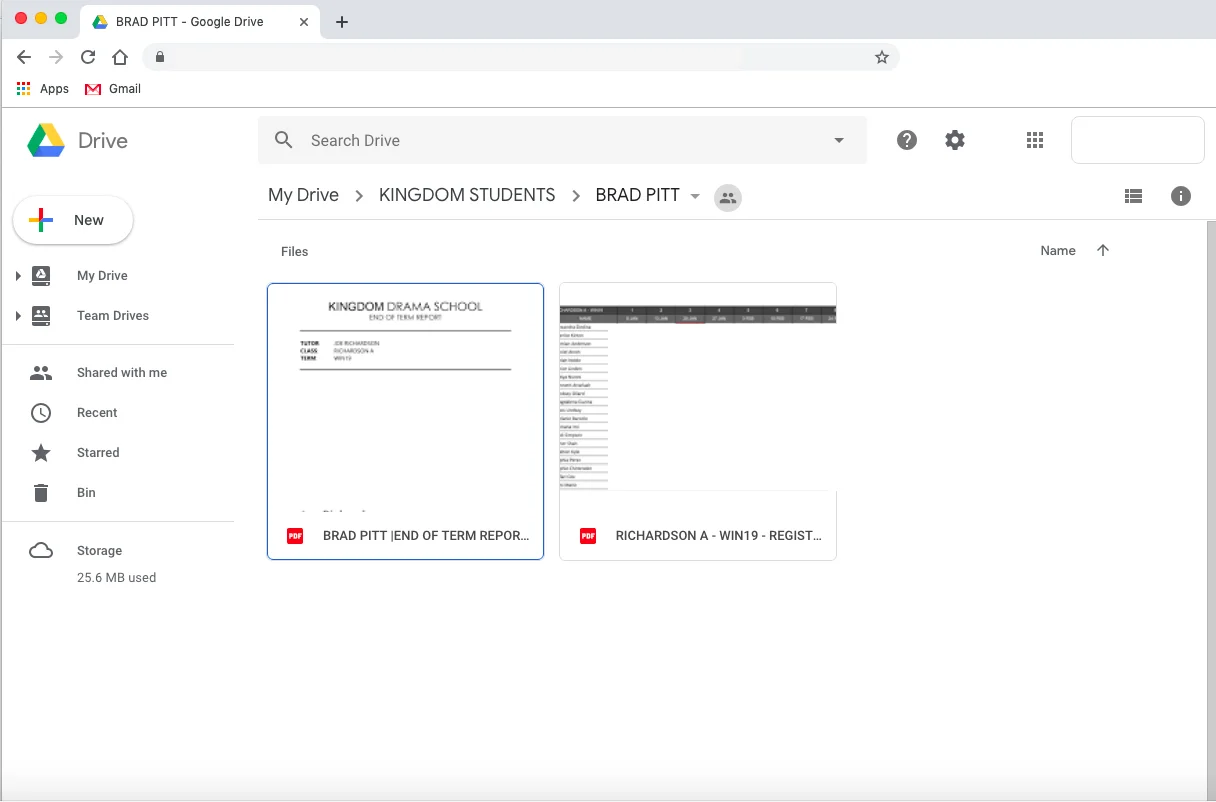Open BRAD PITT folder dropdown arrow
The width and height of the screenshot is (1216, 802).
[695, 196]
